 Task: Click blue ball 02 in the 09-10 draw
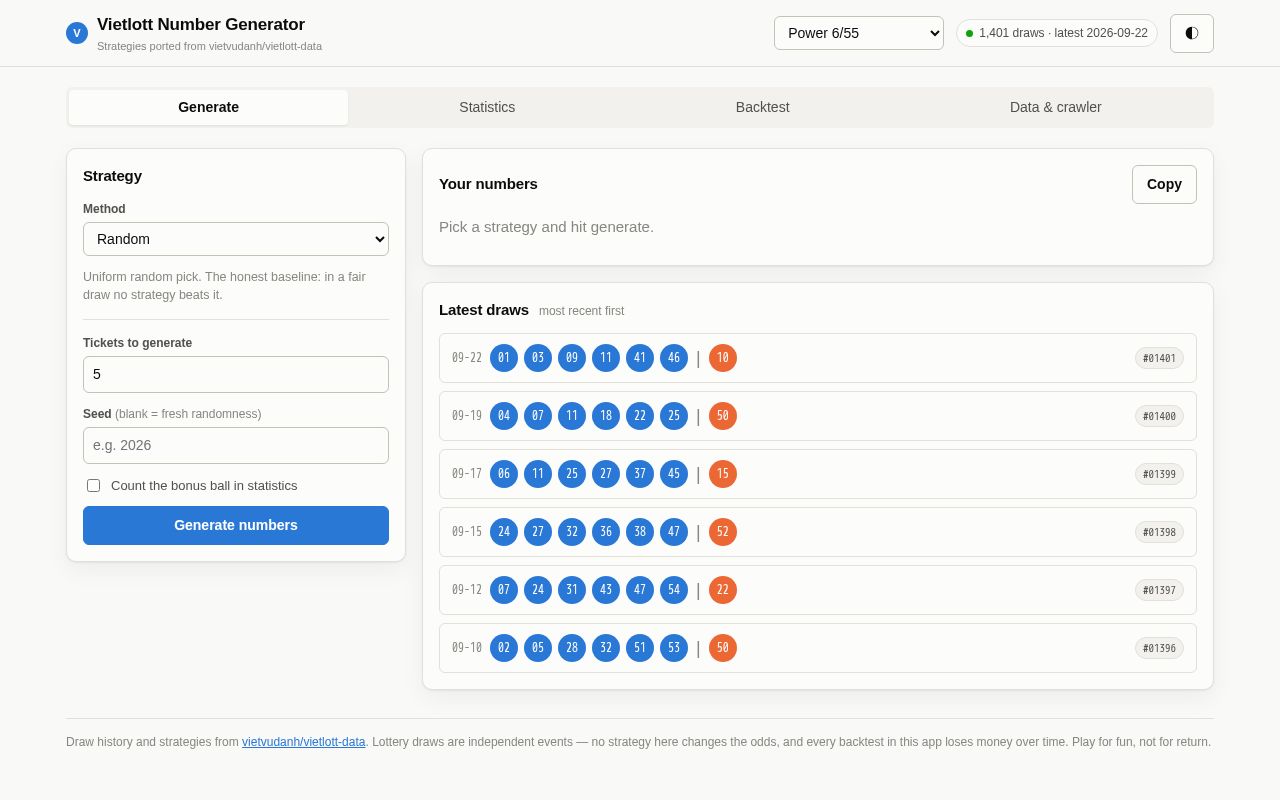coord(504,648)
